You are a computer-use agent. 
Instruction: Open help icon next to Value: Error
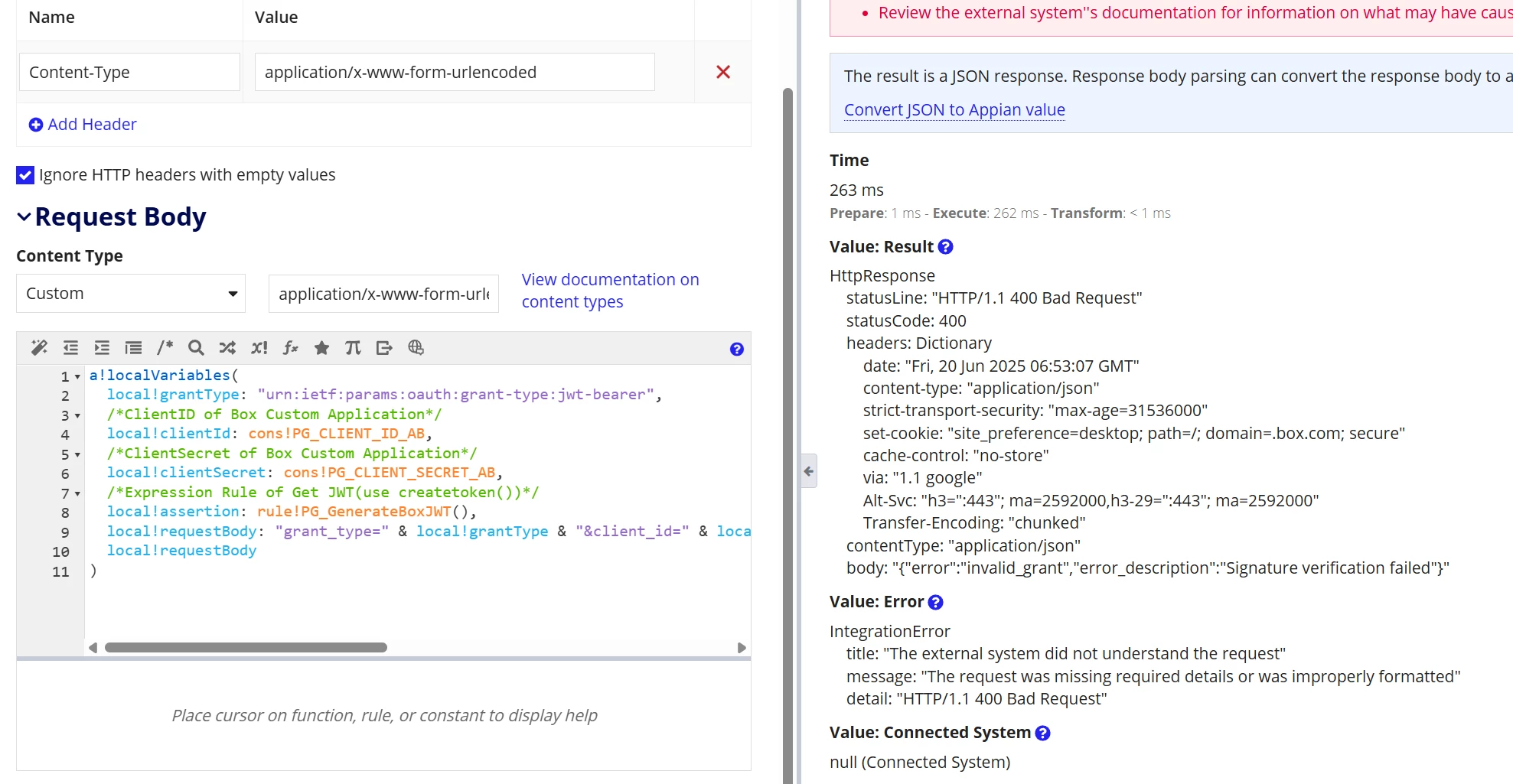coord(935,603)
